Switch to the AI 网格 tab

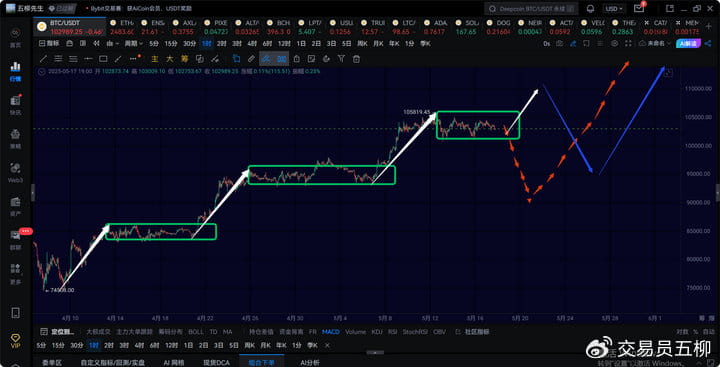click(174, 362)
